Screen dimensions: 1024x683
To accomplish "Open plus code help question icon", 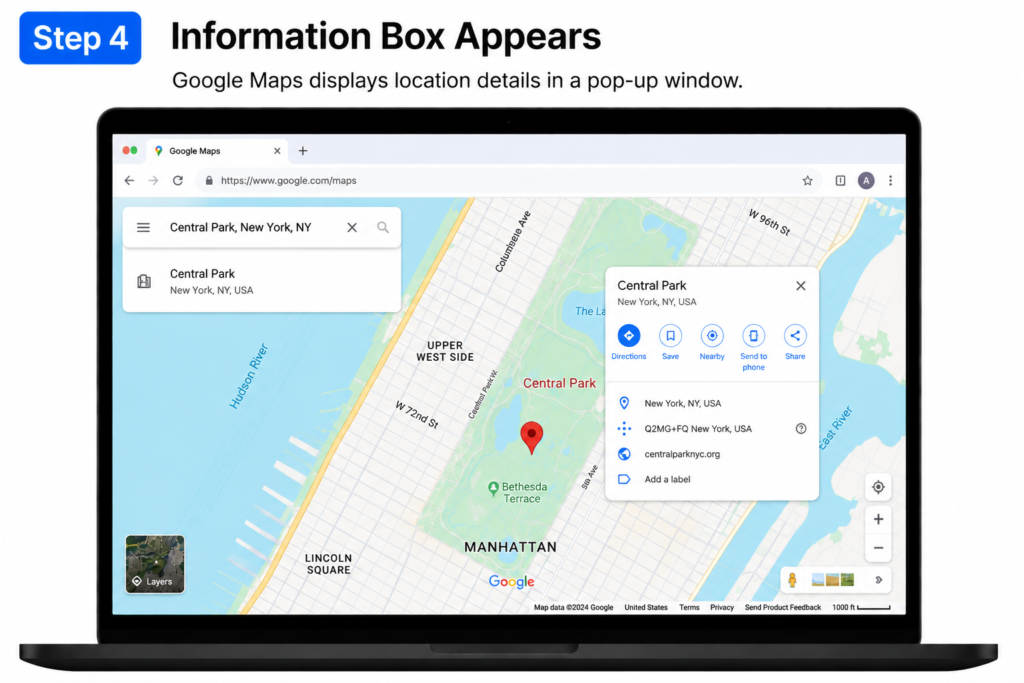I will point(801,429).
